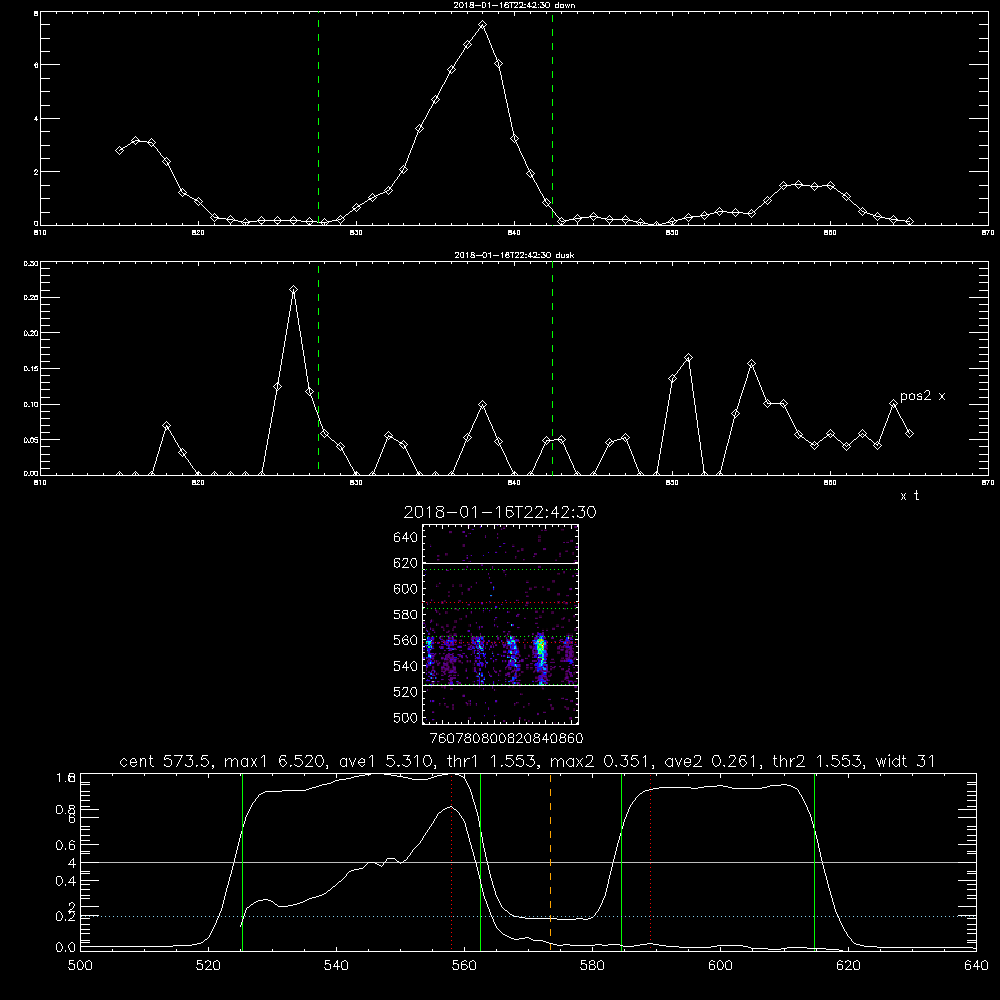Screen dimensions: 1000x1000
Task: Click the "600" tick label on bottom plot axis
Action: (x=720, y=966)
